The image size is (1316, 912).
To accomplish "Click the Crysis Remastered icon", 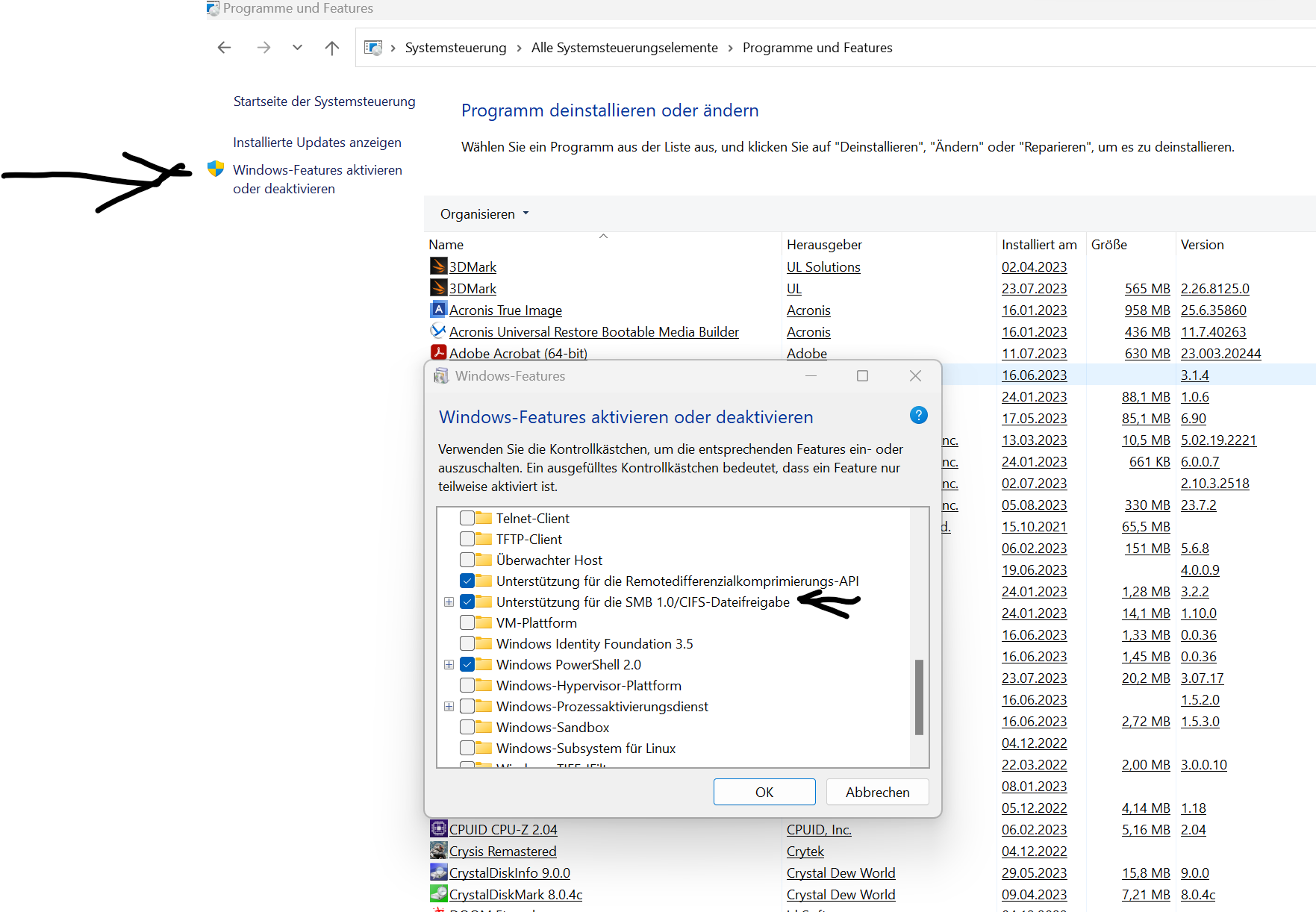I will click(439, 850).
